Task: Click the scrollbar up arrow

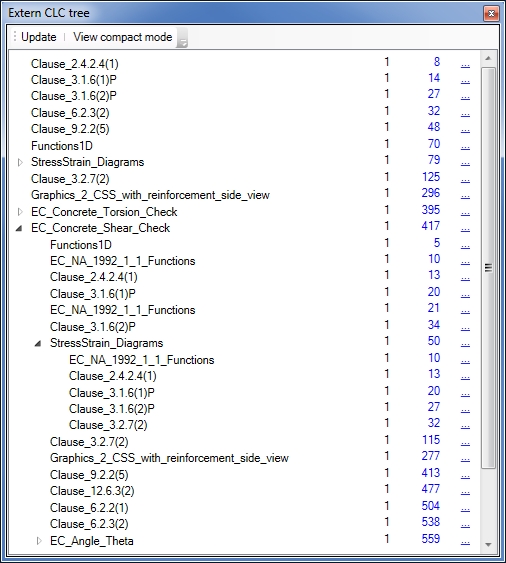Action: click(x=488, y=59)
